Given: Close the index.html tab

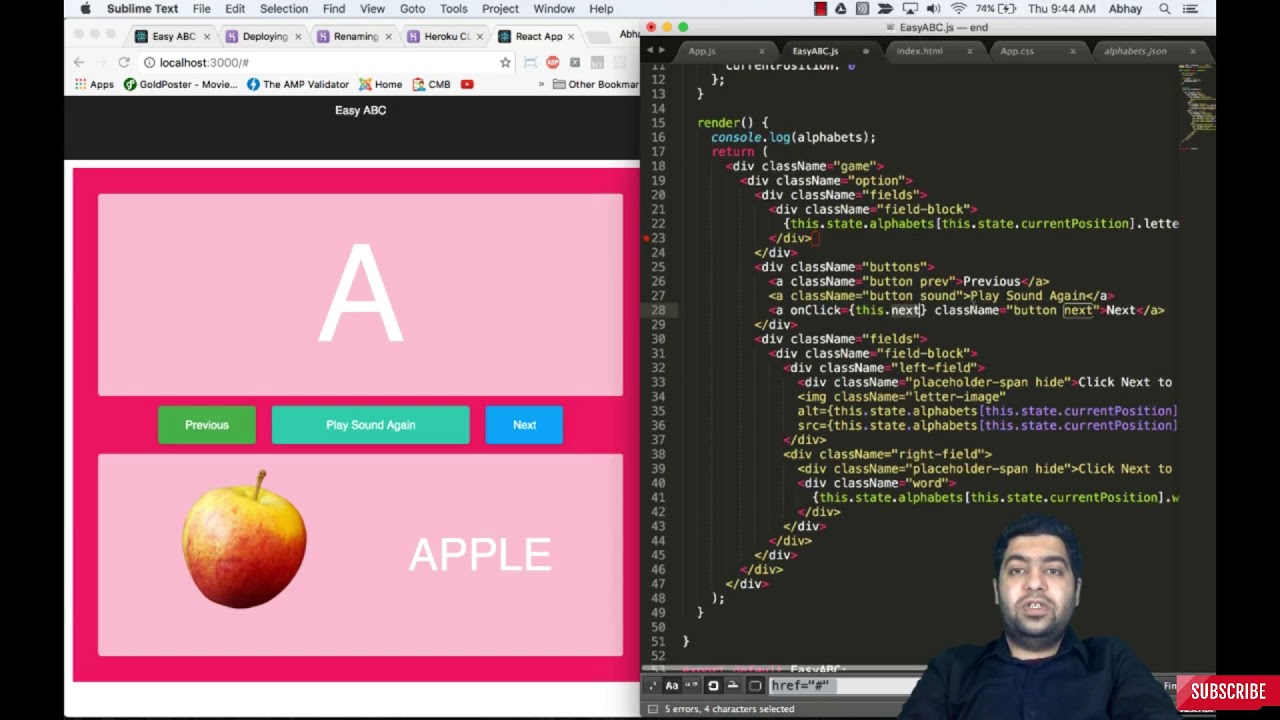Looking at the screenshot, I should 969,51.
